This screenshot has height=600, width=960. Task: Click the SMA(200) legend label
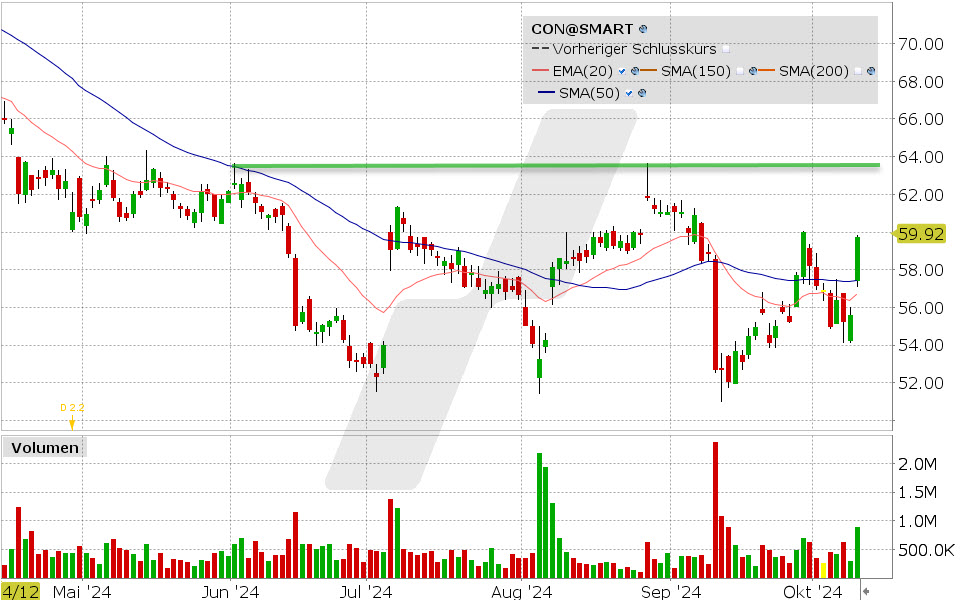click(x=814, y=71)
